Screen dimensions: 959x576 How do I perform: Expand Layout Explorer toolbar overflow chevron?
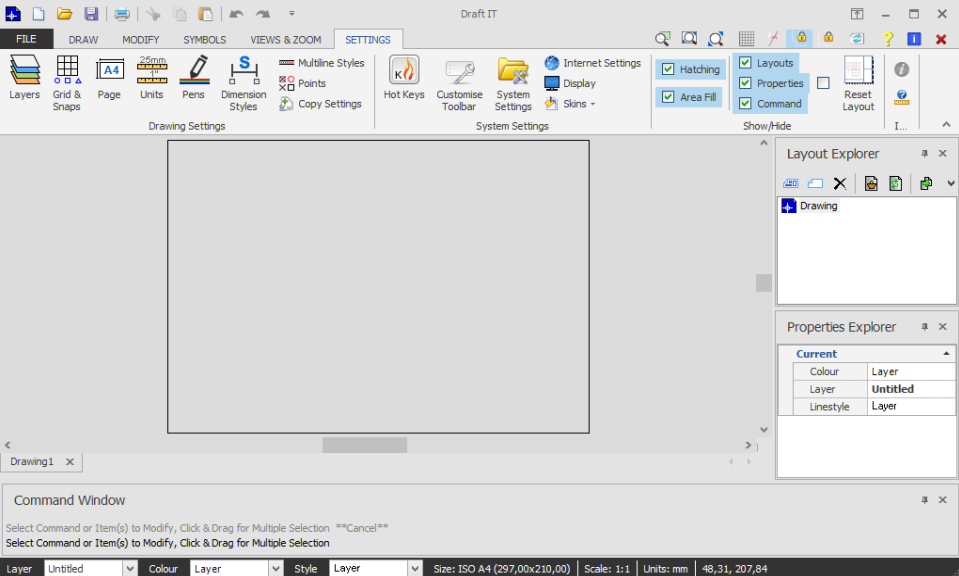click(x=950, y=183)
